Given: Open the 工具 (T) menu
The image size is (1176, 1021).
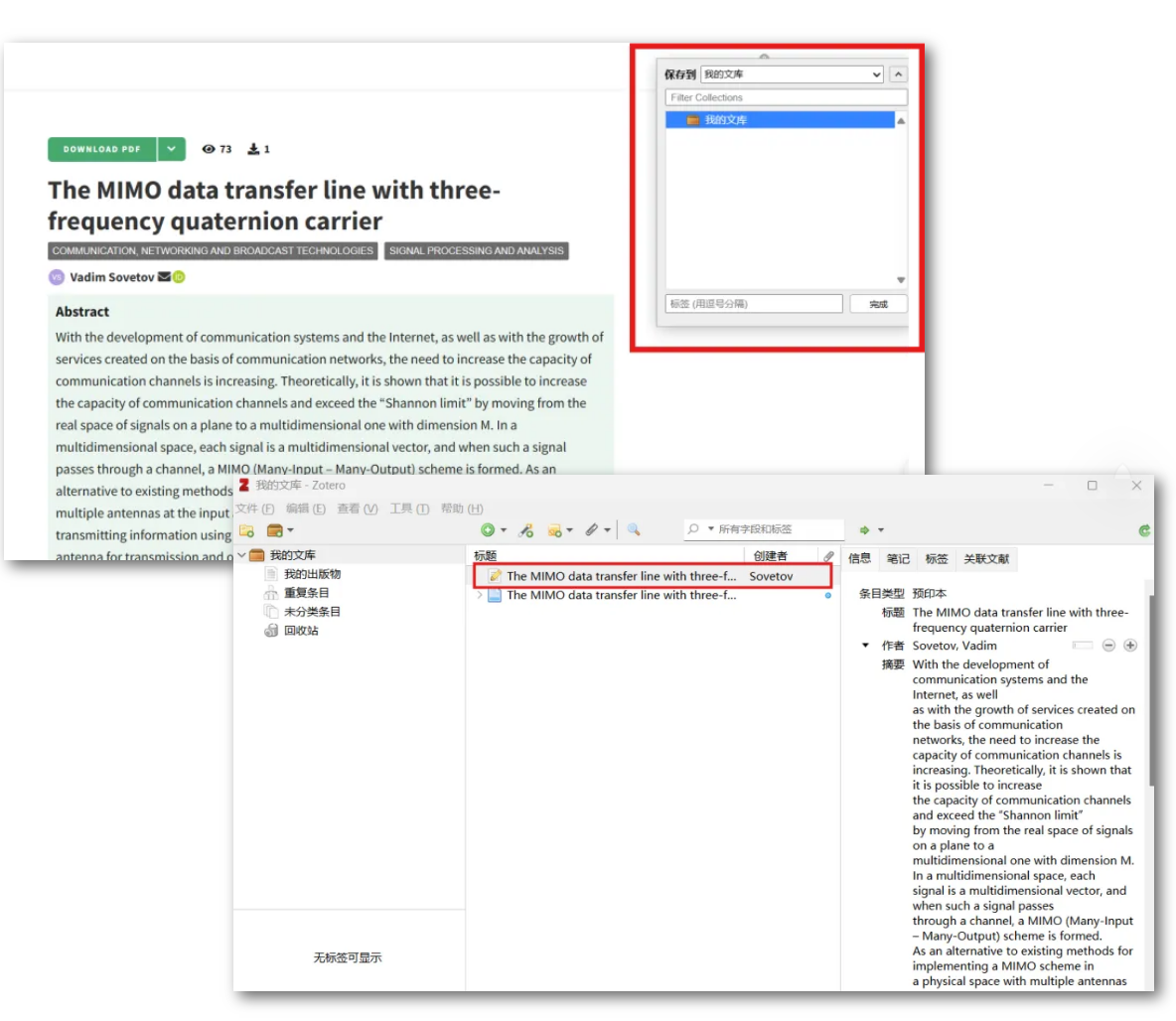Looking at the screenshot, I should (409, 509).
